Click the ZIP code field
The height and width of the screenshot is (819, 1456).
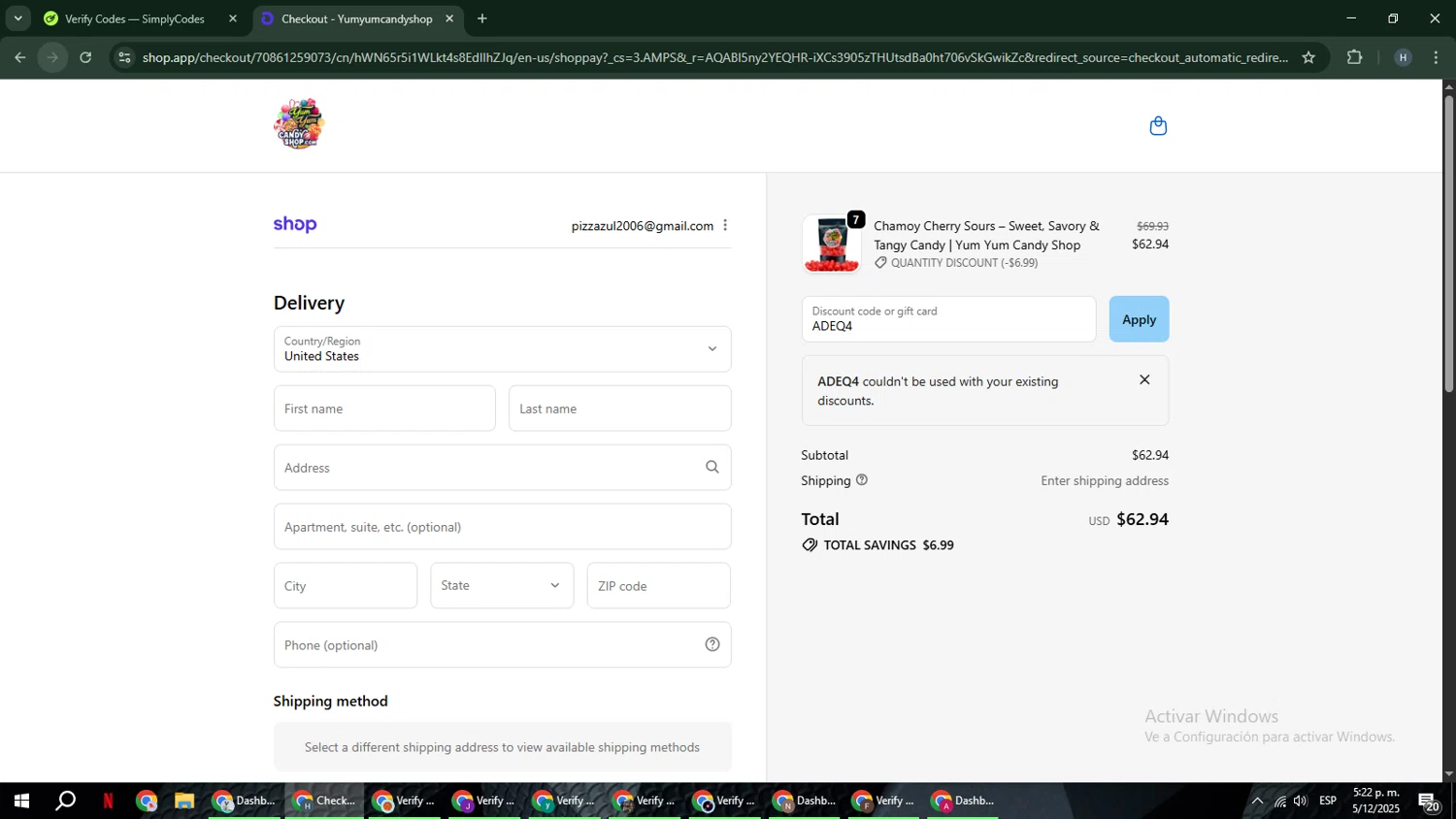click(x=658, y=585)
